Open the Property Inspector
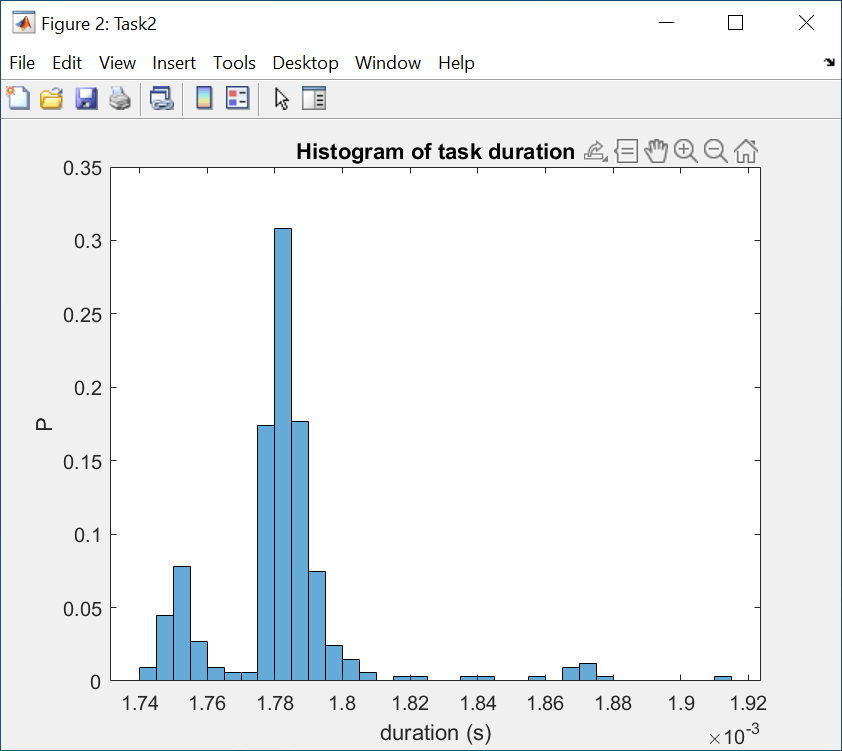Image resolution: width=842 pixels, height=751 pixels. (315, 98)
